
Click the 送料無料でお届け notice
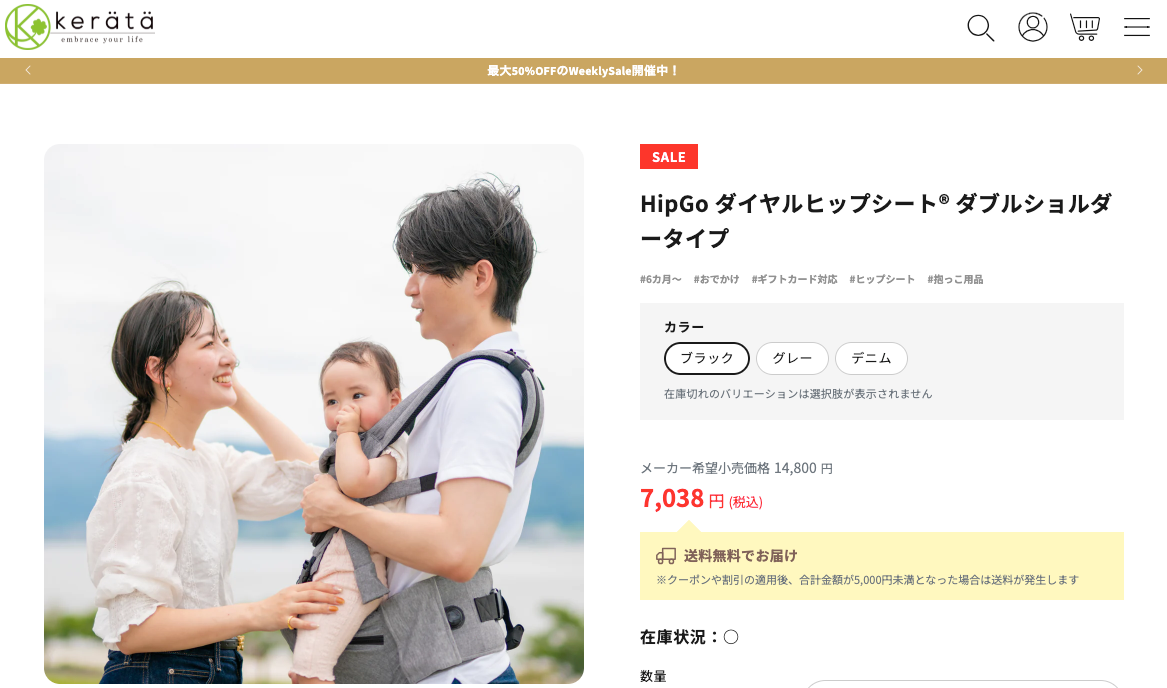[x=881, y=566]
